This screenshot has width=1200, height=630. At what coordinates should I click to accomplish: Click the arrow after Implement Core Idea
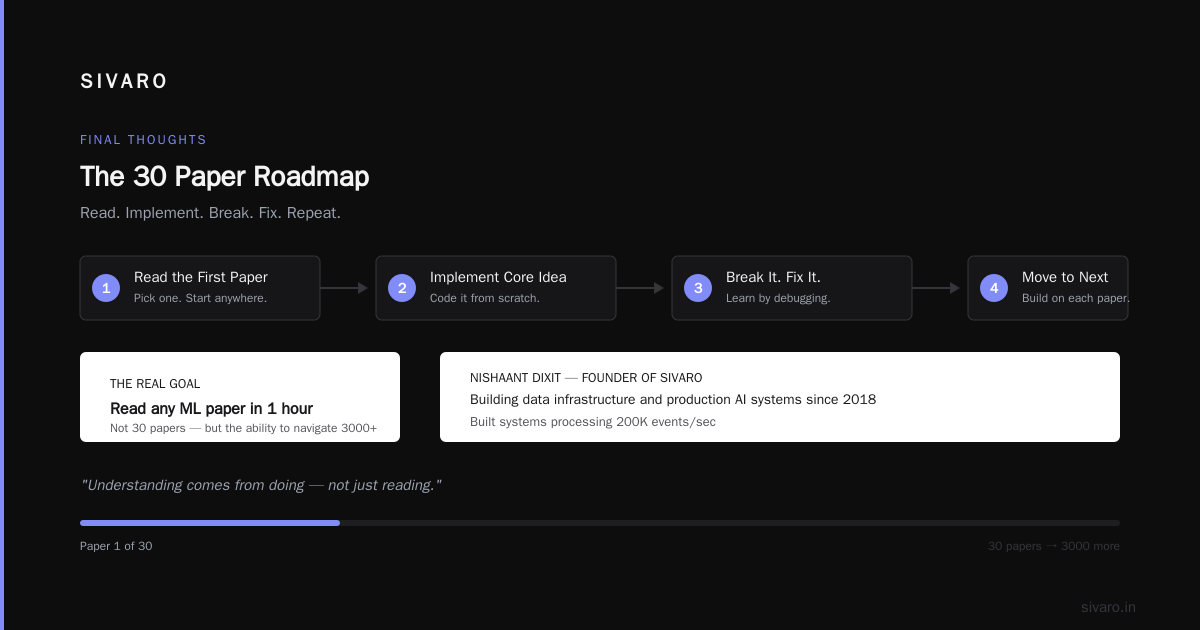coord(640,288)
